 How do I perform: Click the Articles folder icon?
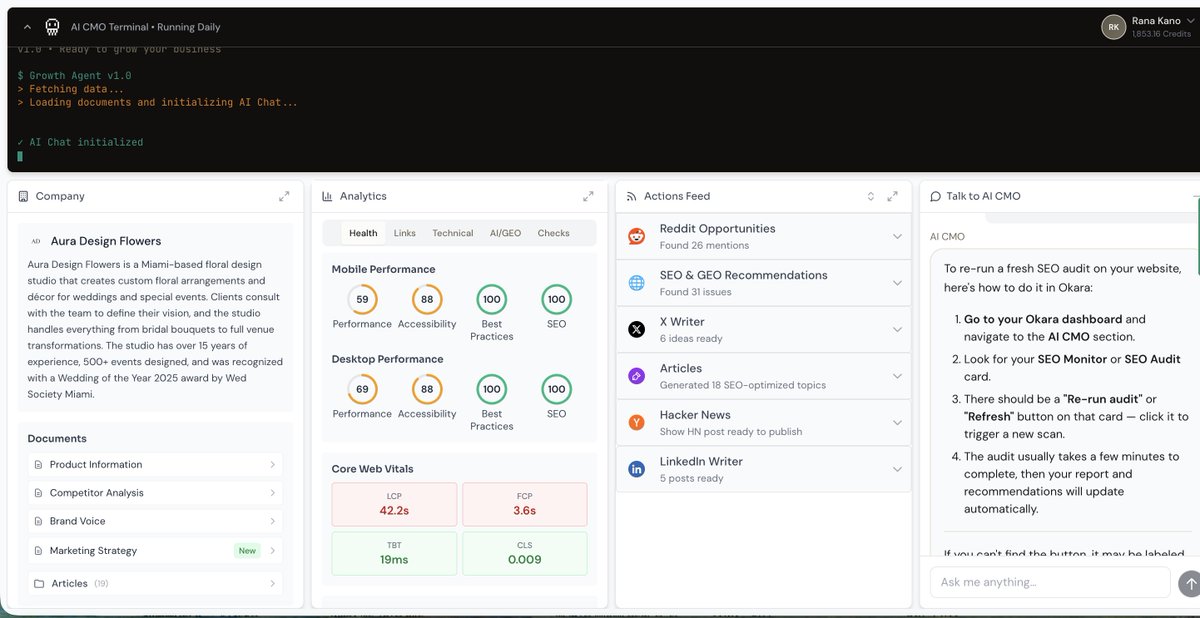tap(39, 583)
